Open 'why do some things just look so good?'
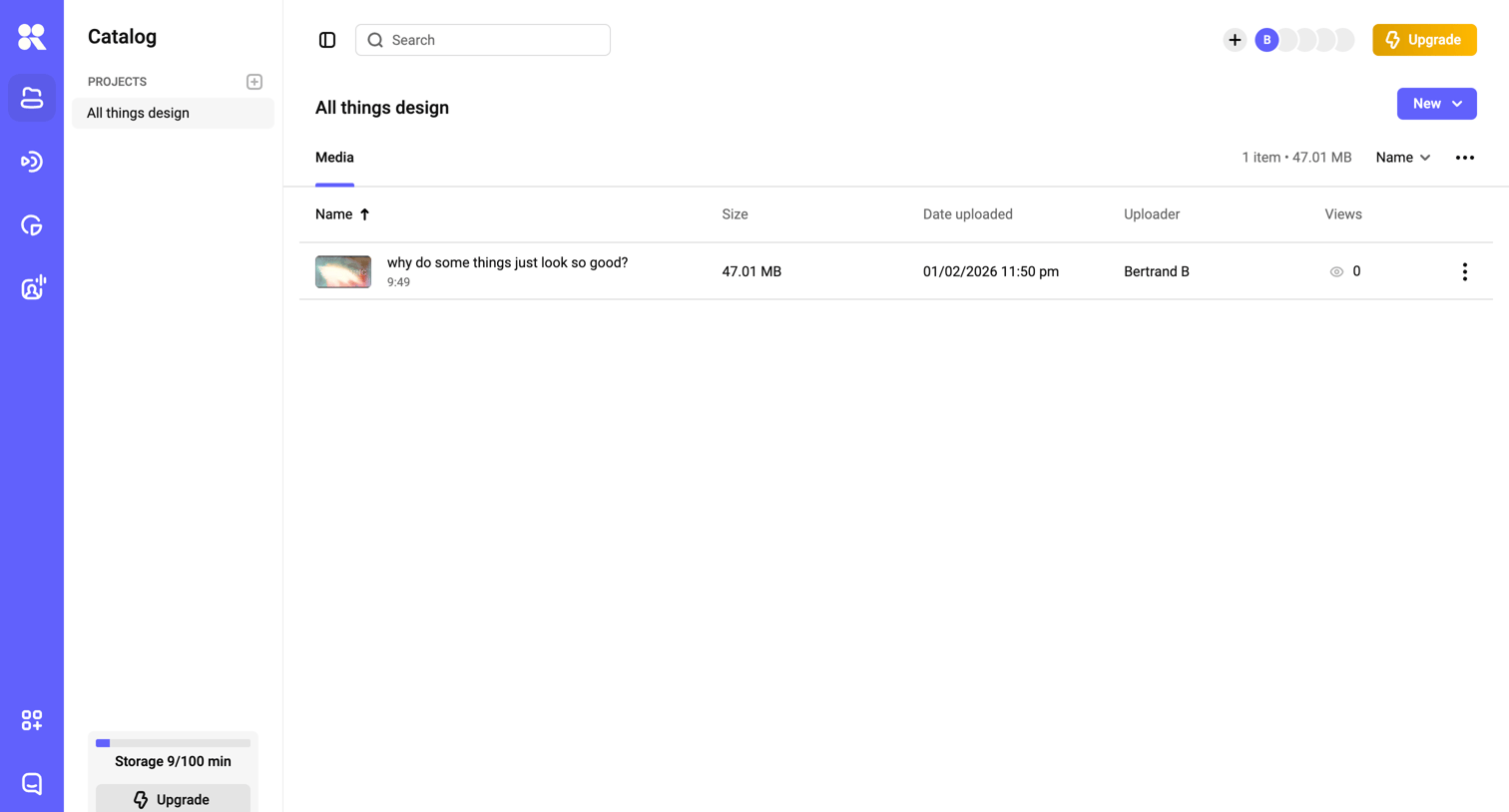Image resolution: width=1509 pixels, height=812 pixels. pyautogui.click(x=507, y=262)
